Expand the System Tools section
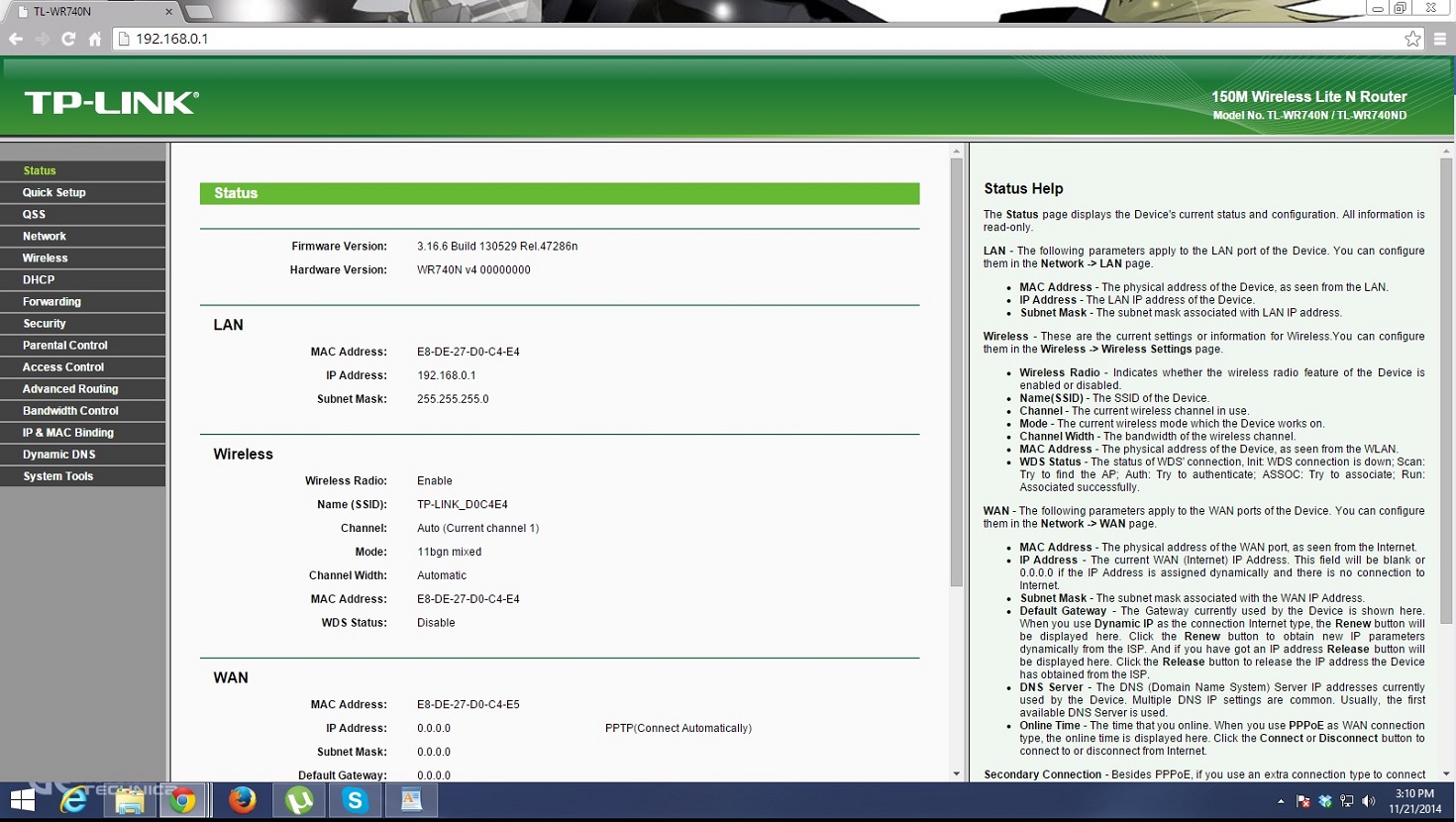 (x=58, y=476)
